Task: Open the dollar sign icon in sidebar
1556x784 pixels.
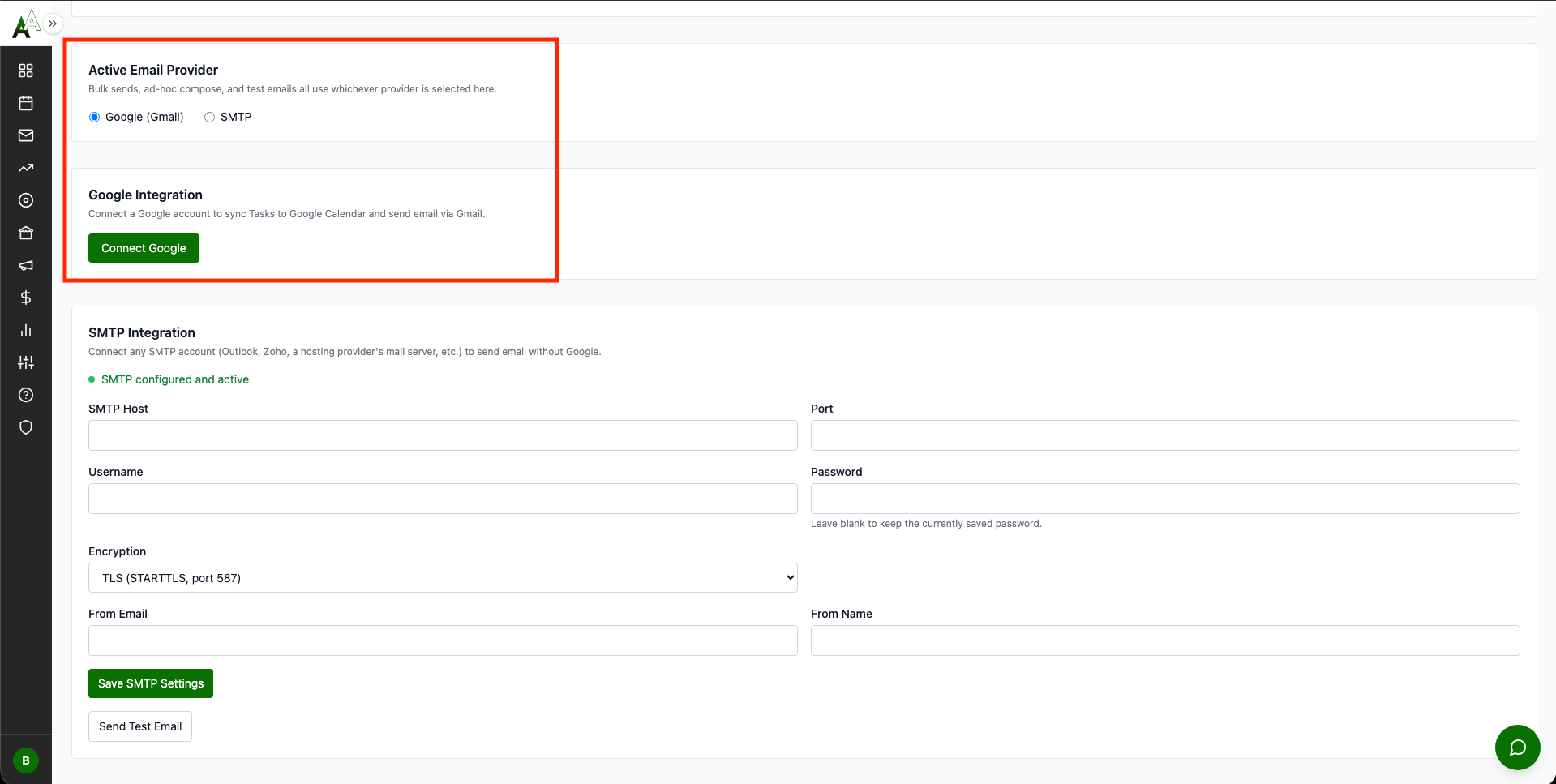Action: [x=26, y=298]
